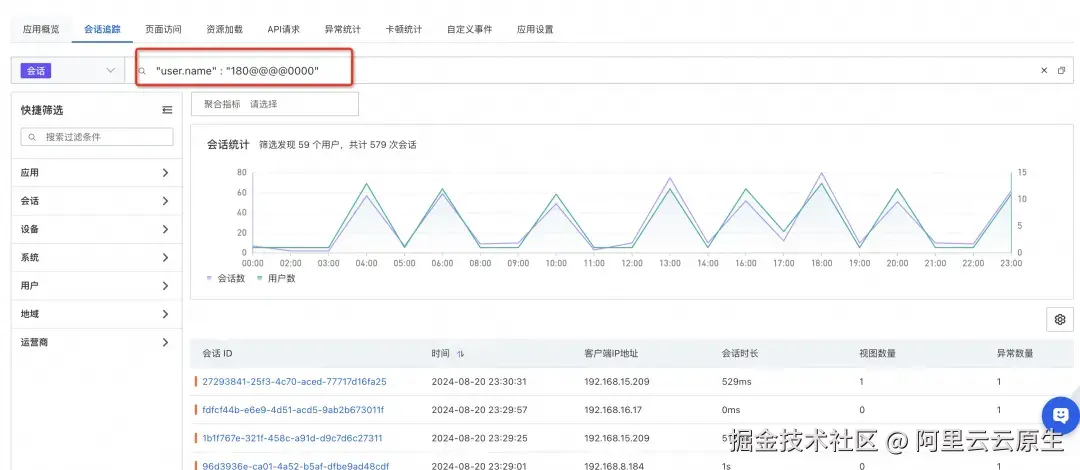Toggle 用户数 legend series
This screenshot has height=470, width=1080.
coord(276,278)
